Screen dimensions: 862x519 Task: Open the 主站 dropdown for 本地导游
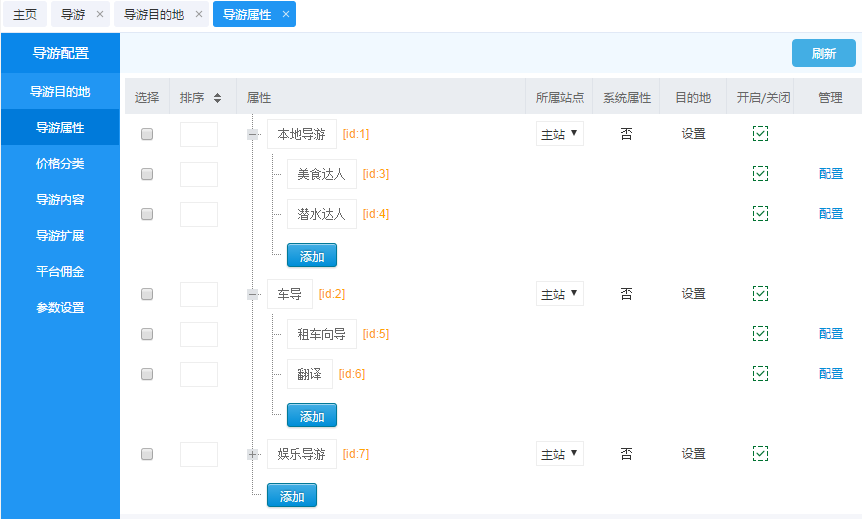click(559, 134)
